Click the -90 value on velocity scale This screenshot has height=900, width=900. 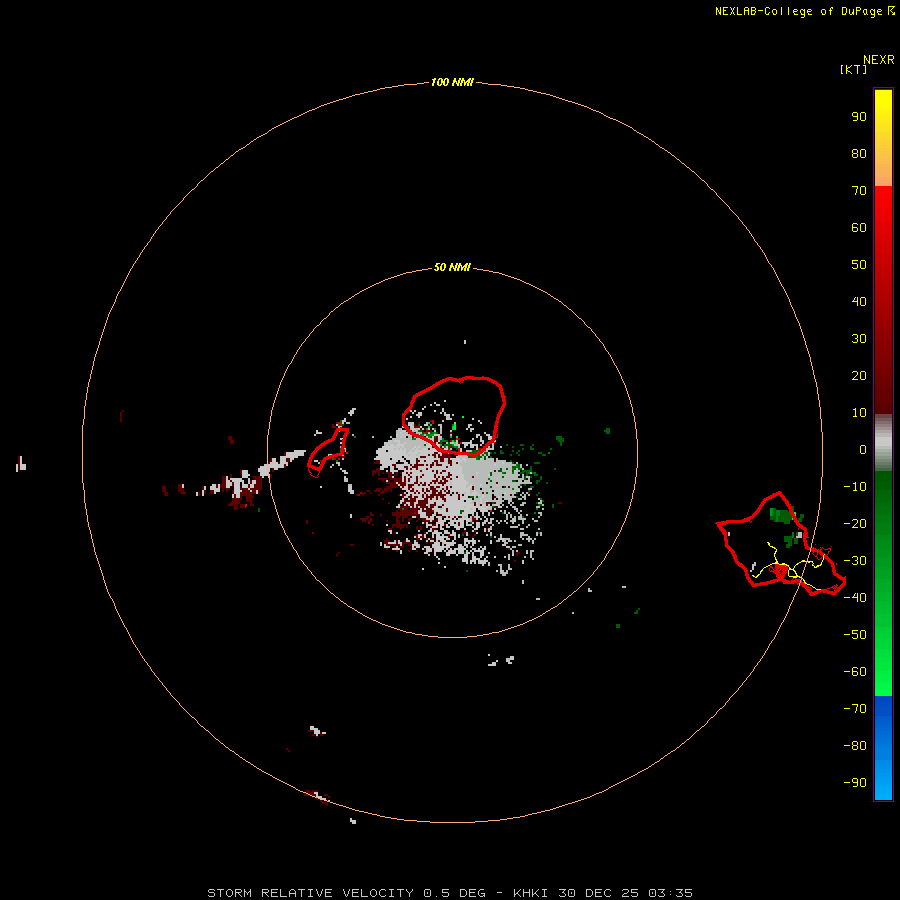click(855, 782)
